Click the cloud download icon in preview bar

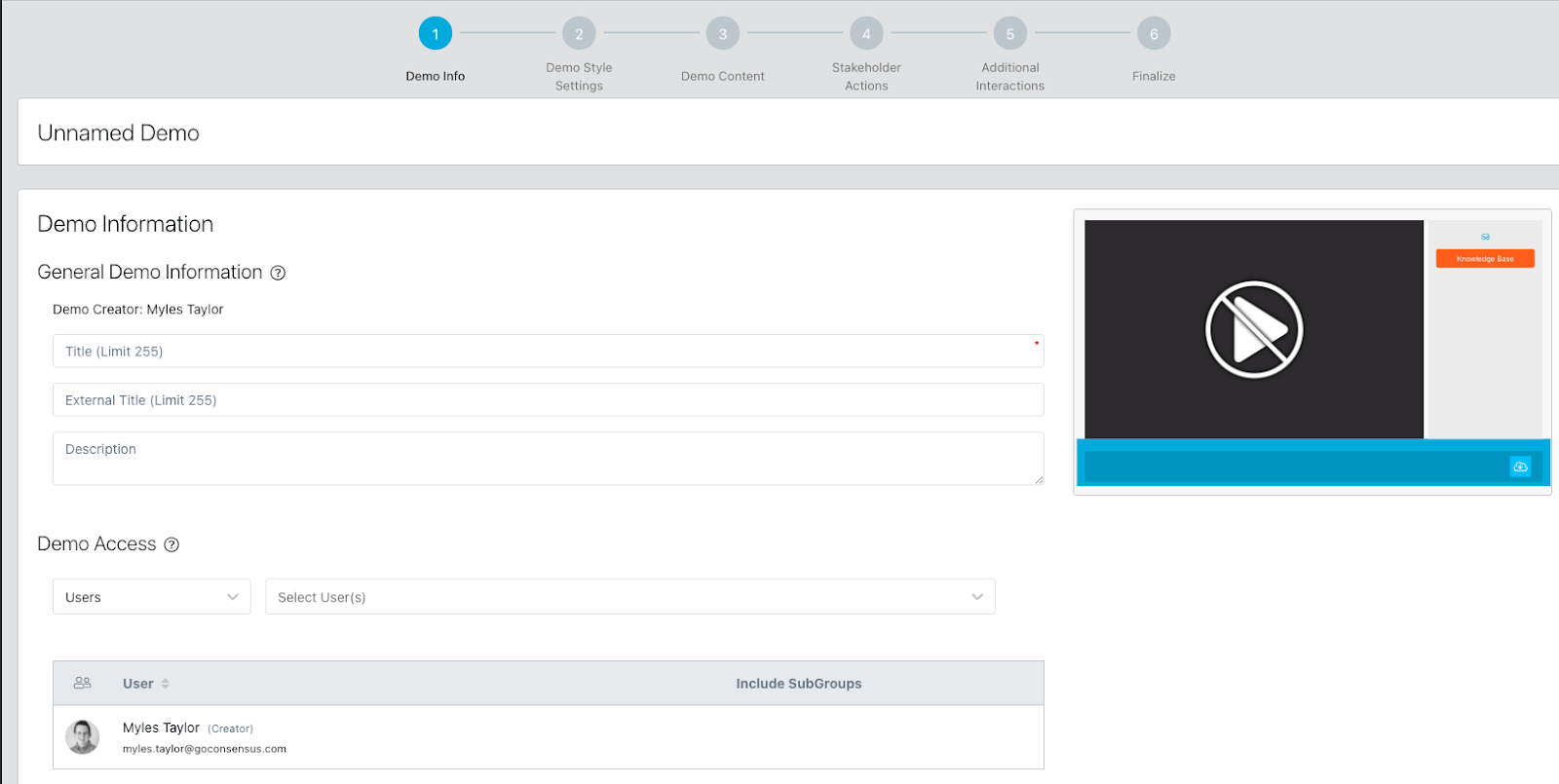pyautogui.click(x=1520, y=467)
